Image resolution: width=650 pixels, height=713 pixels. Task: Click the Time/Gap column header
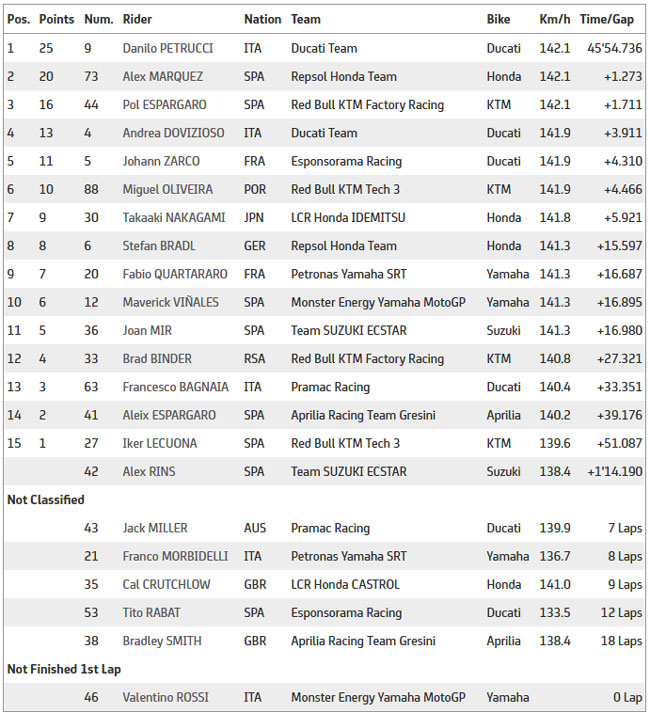606,20
